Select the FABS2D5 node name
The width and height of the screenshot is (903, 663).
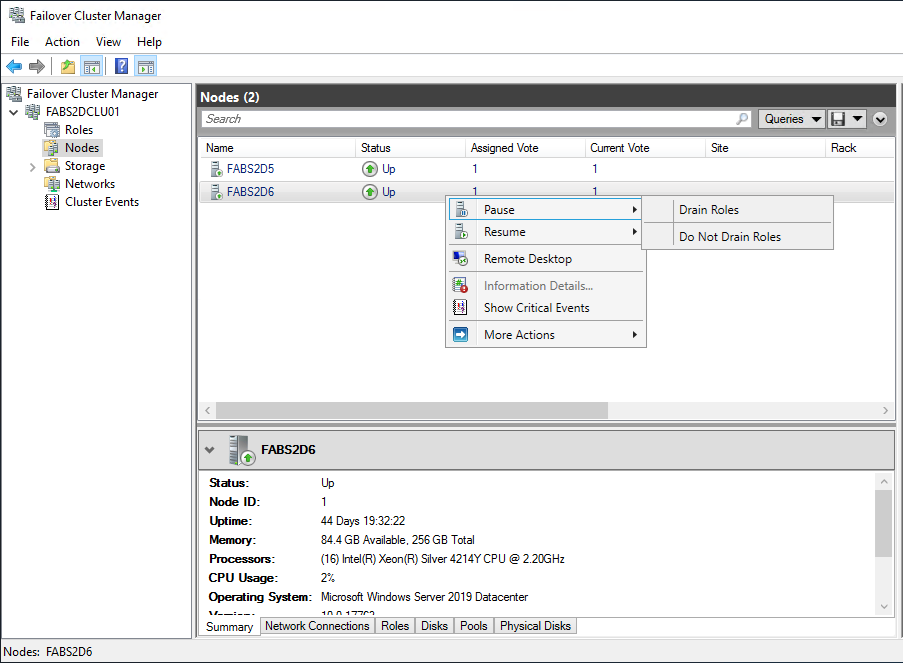(x=251, y=169)
